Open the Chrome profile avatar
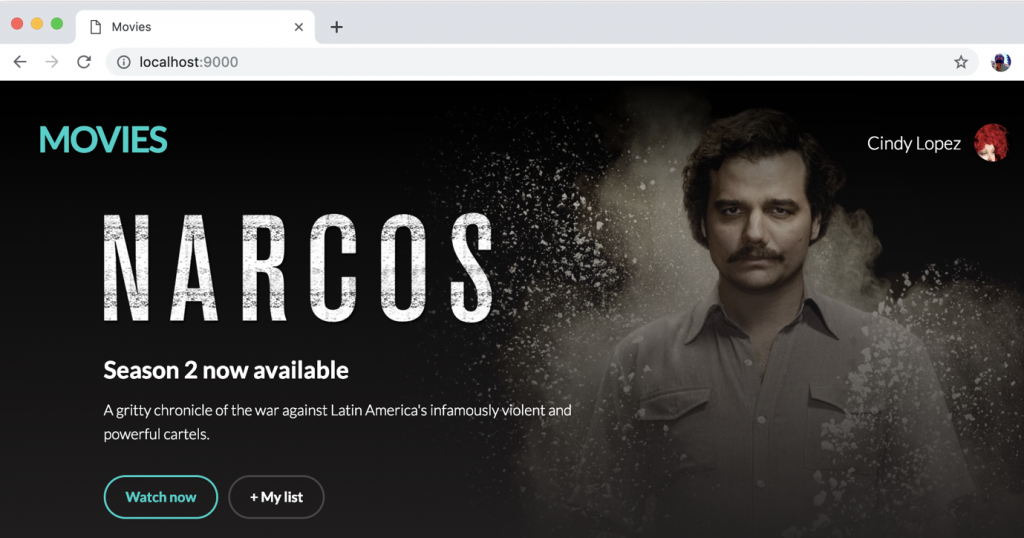1024x538 pixels. (1000, 62)
